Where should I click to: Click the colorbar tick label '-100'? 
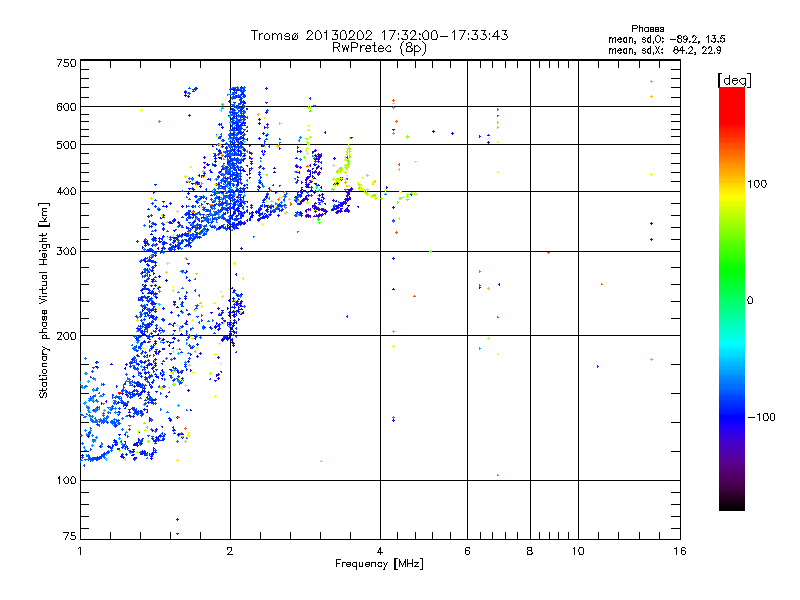click(761, 417)
